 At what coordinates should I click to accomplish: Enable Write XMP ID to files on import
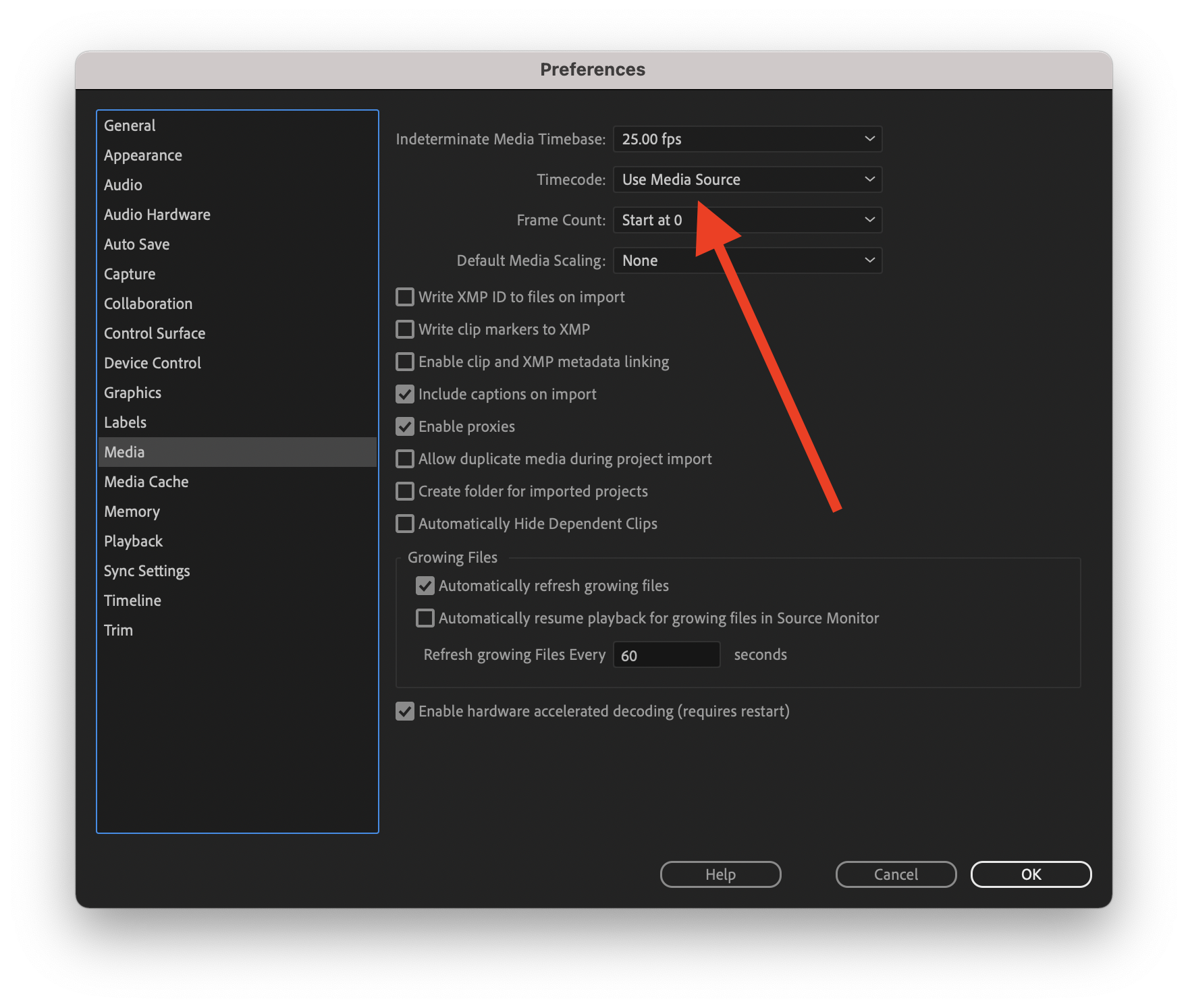pos(404,296)
